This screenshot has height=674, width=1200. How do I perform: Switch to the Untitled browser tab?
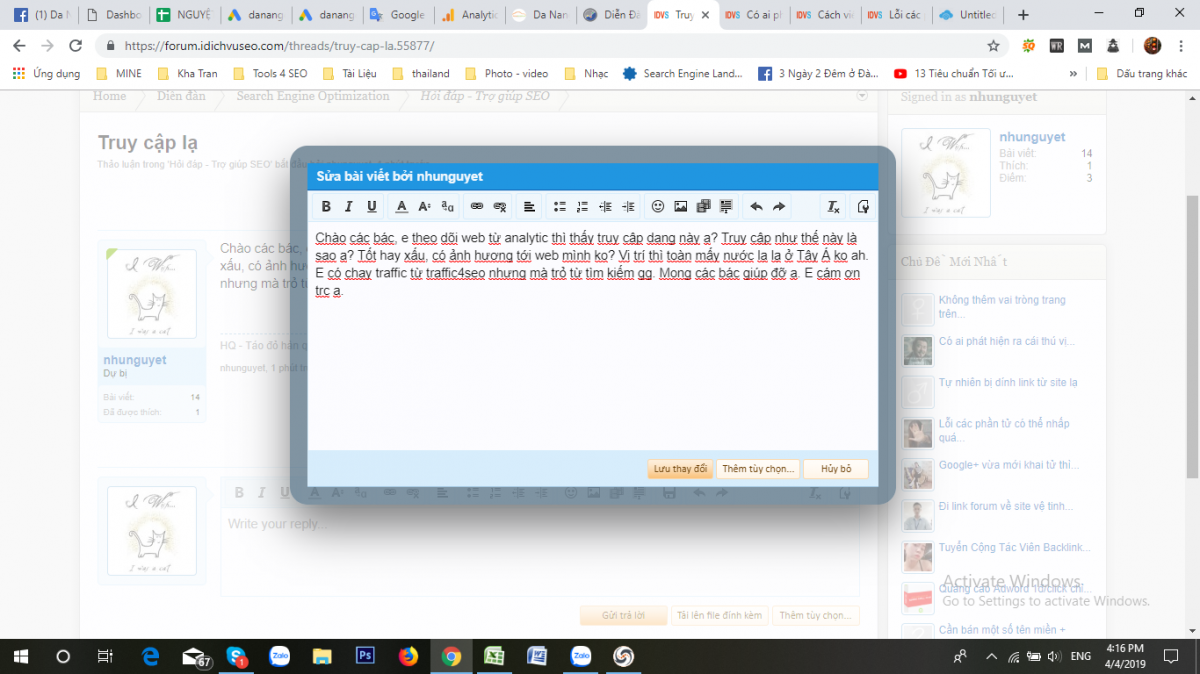966,15
